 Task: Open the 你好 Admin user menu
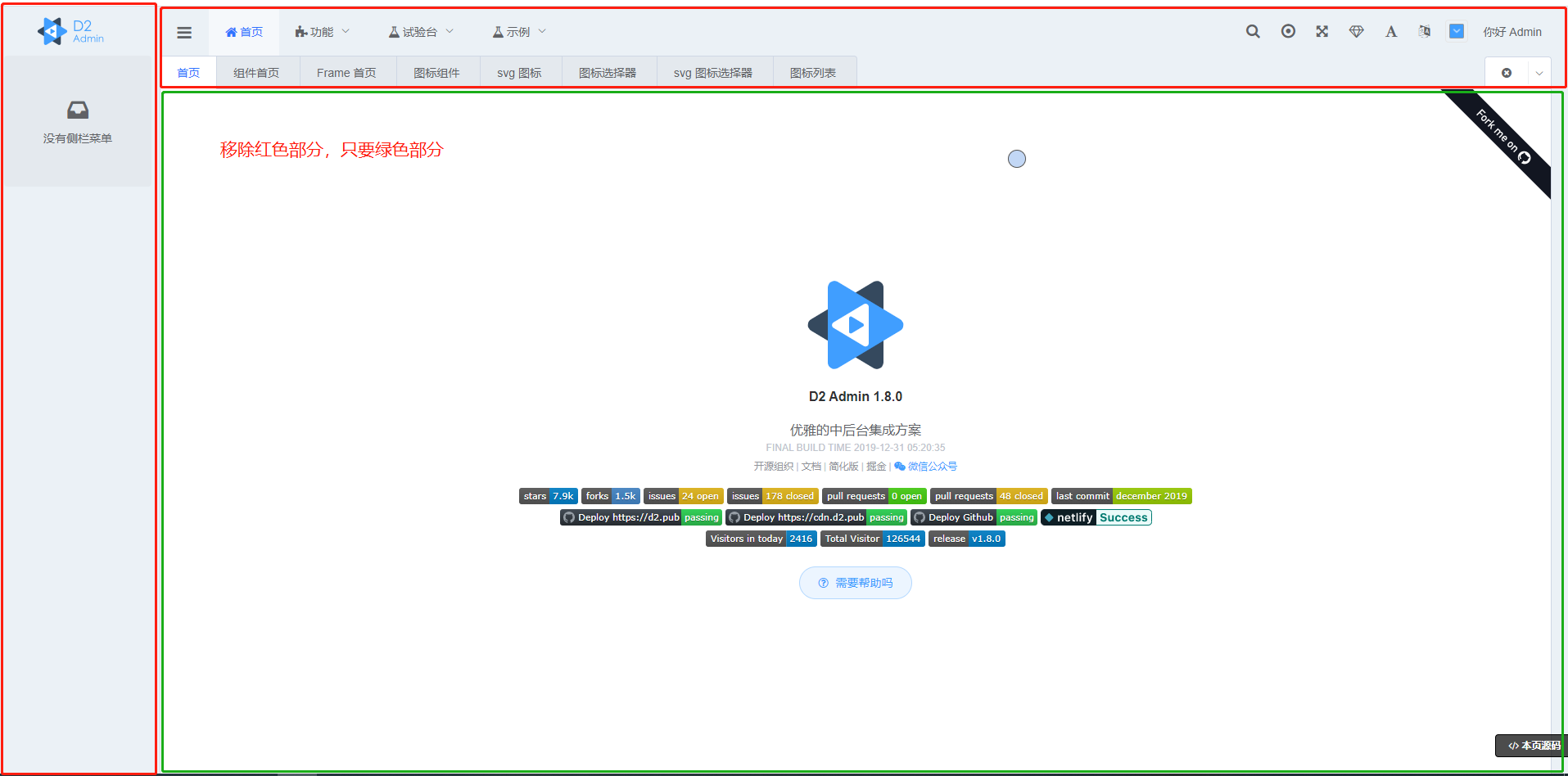1512,32
